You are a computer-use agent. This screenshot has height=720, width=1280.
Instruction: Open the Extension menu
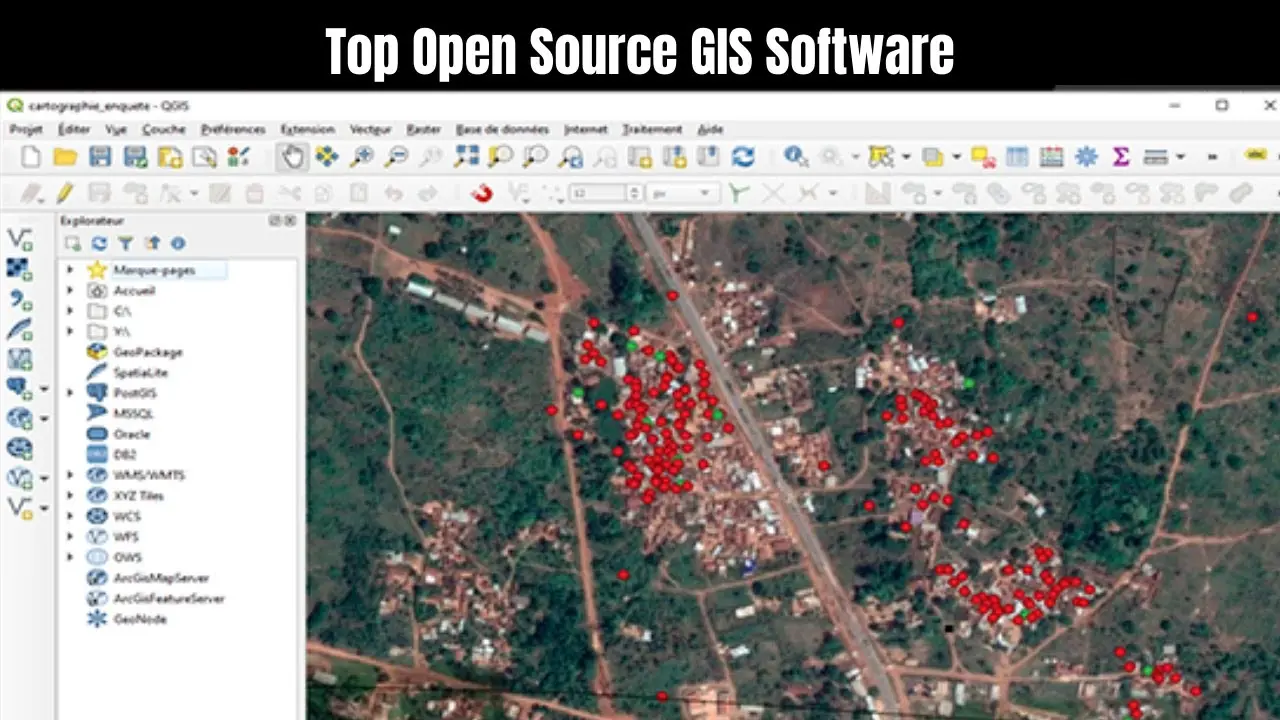308,129
